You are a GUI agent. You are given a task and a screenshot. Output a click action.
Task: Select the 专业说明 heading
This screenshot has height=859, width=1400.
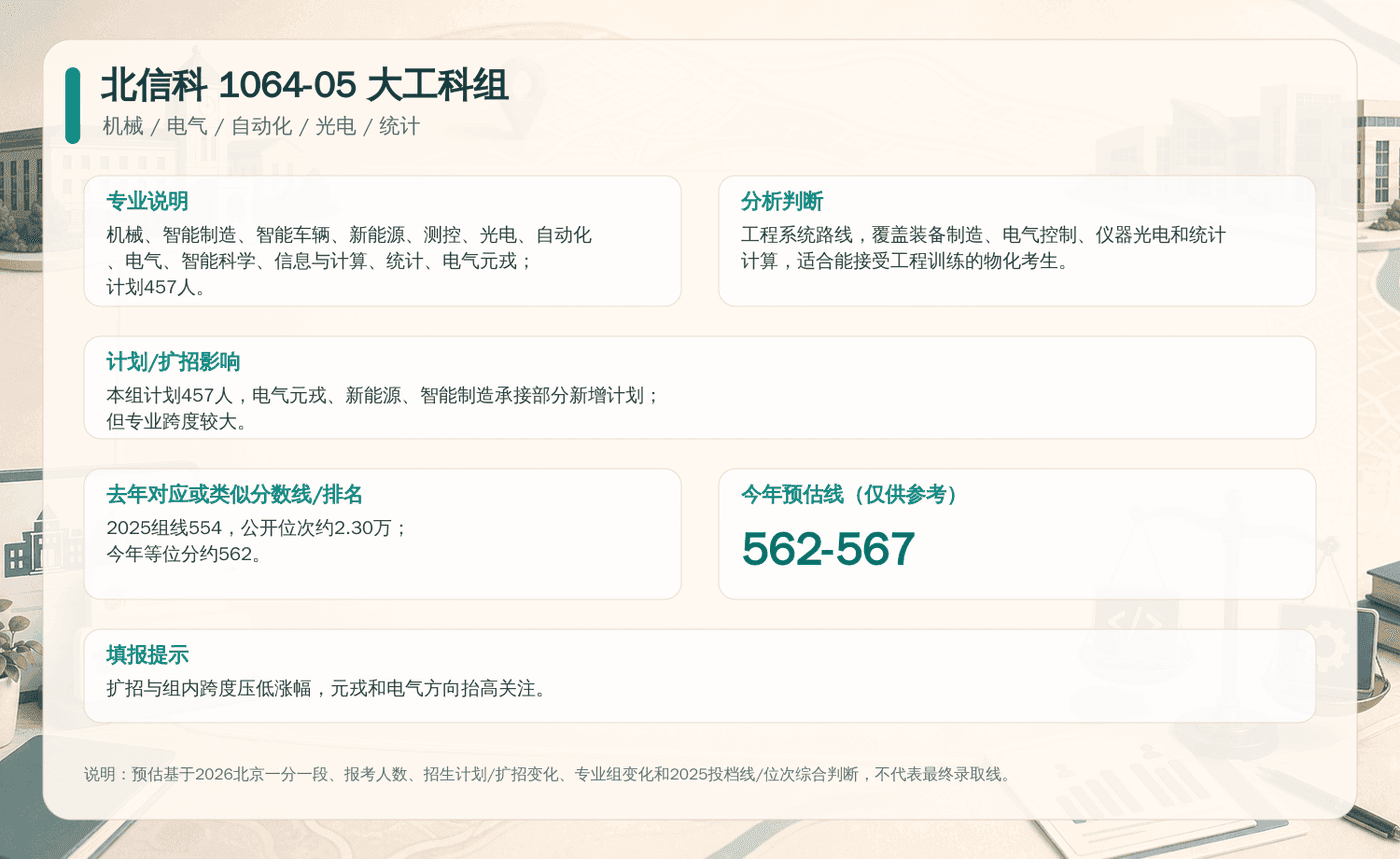click(148, 201)
